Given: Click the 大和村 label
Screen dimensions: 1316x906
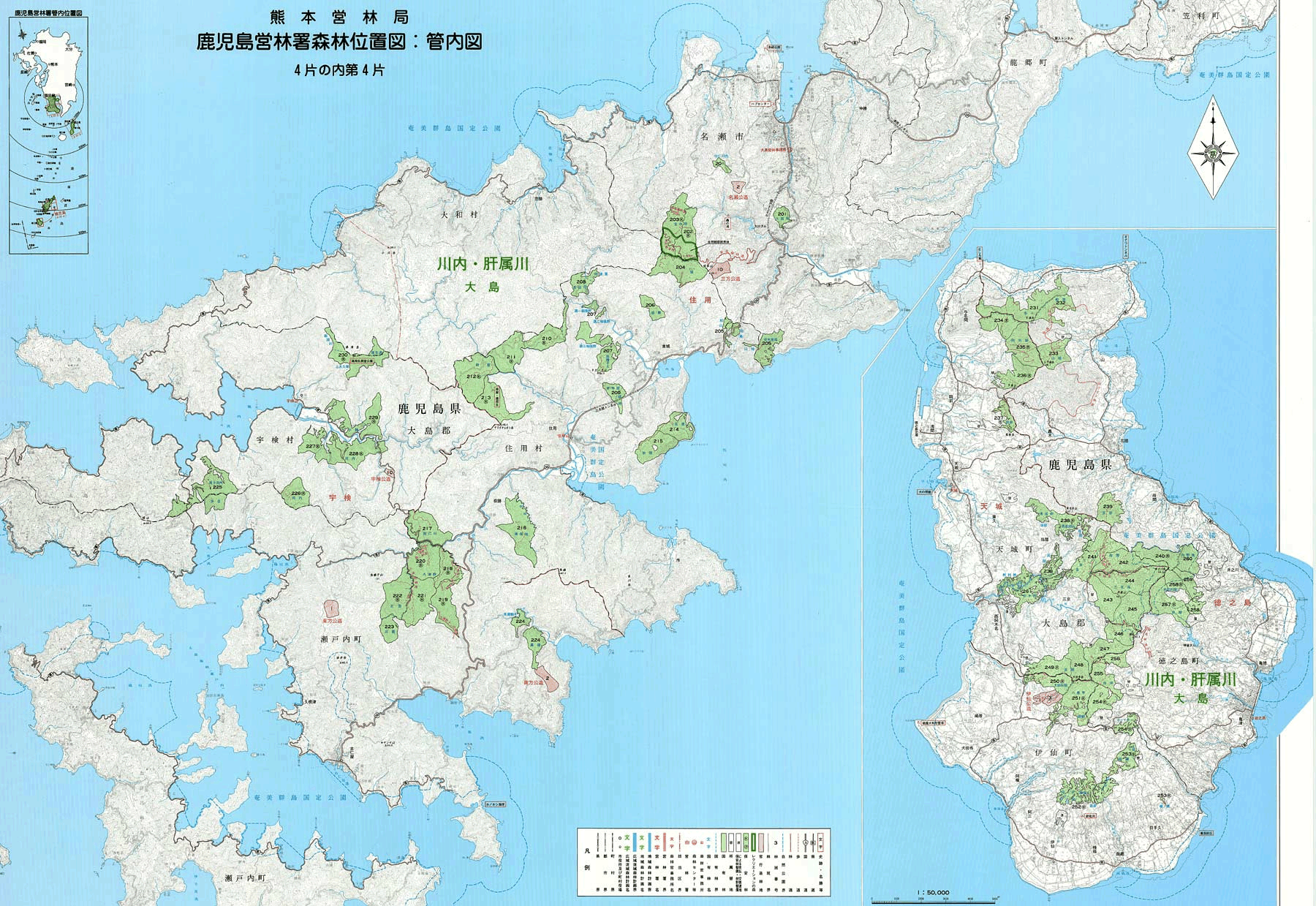Looking at the screenshot, I should pos(460,215).
